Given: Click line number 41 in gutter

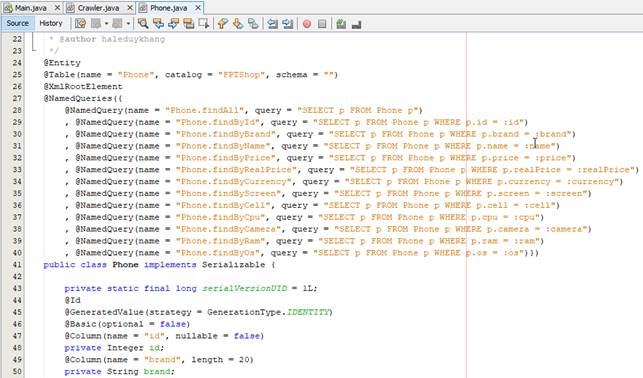Looking at the screenshot, I should coord(17,265).
